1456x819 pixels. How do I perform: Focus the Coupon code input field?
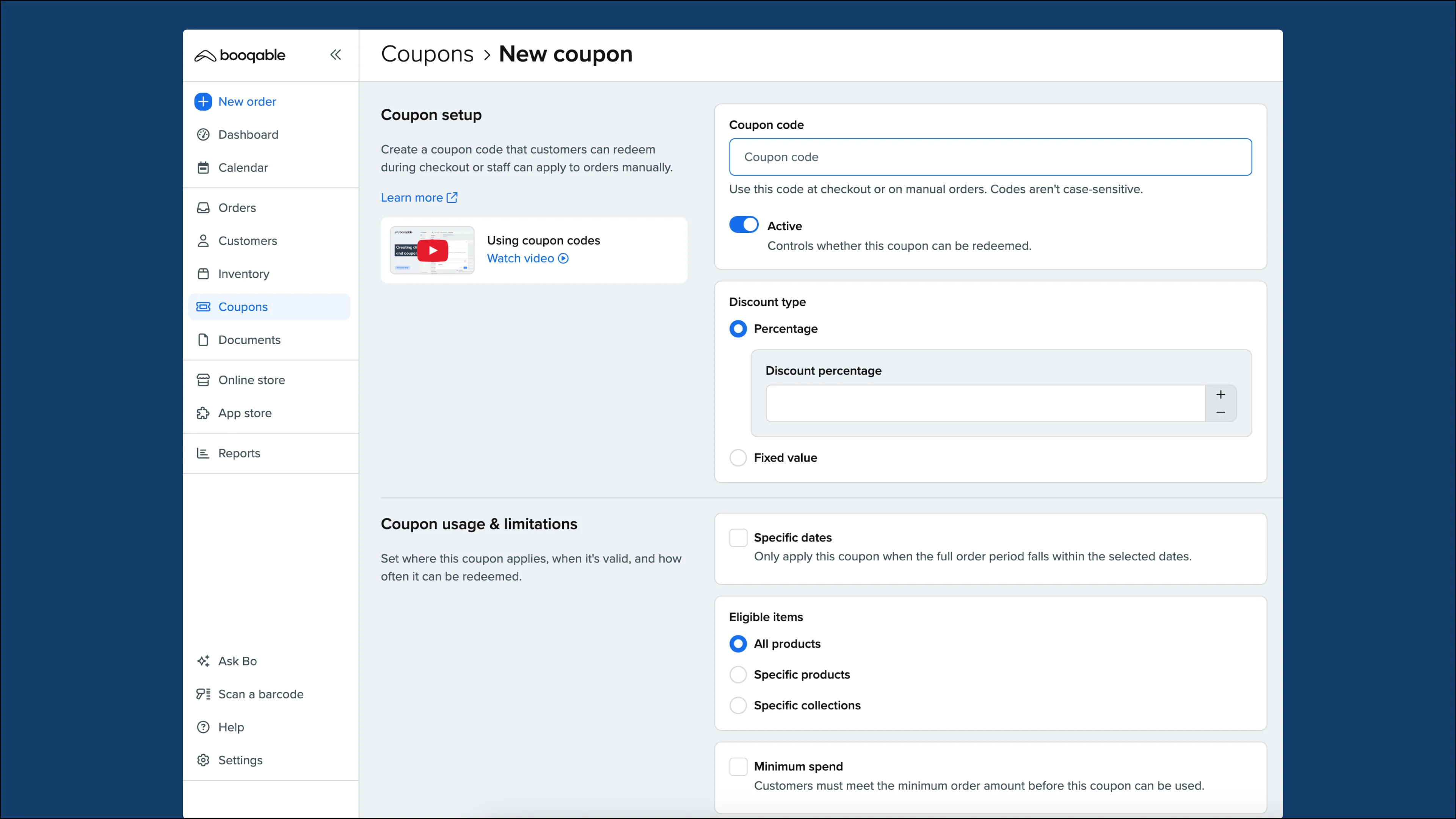coord(990,157)
